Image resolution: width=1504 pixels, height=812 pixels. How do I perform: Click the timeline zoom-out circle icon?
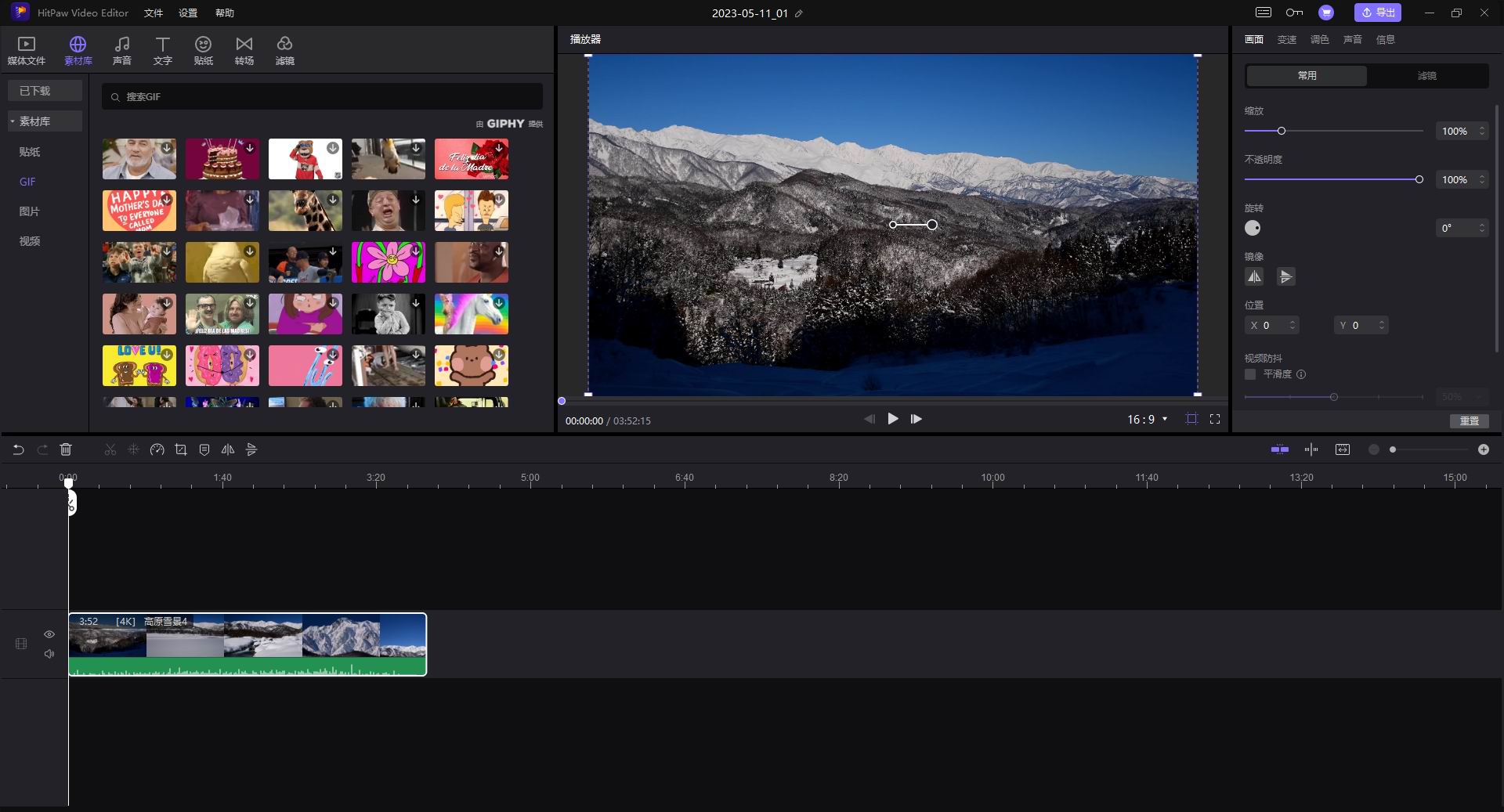click(1373, 449)
